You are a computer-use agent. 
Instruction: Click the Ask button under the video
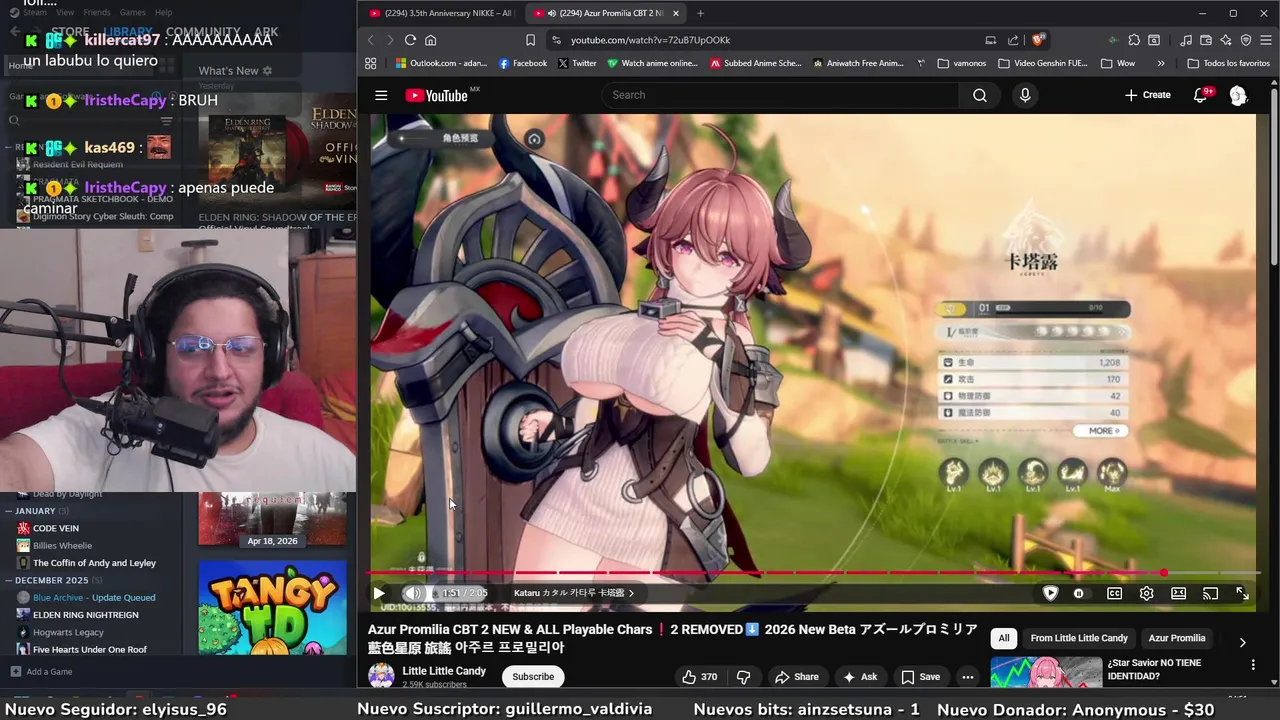pos(860,677)
